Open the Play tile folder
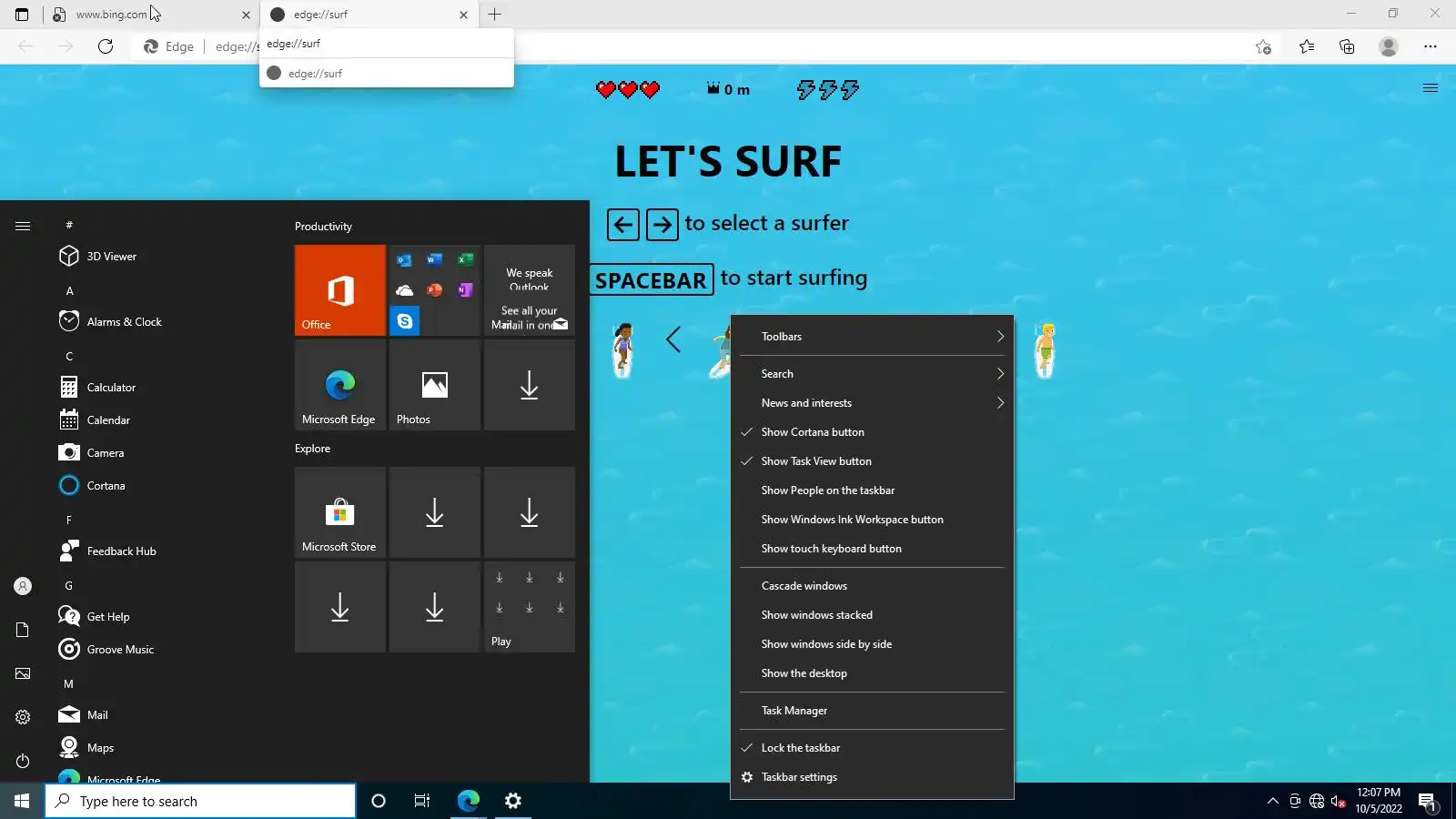This screenshot has width=1456, height=819. [x=530, y=607]
